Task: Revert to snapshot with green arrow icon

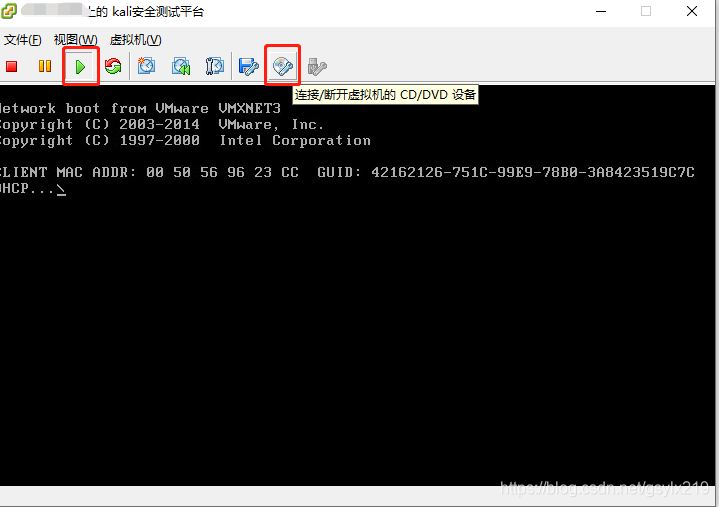Action: click(x=181, y=66)
